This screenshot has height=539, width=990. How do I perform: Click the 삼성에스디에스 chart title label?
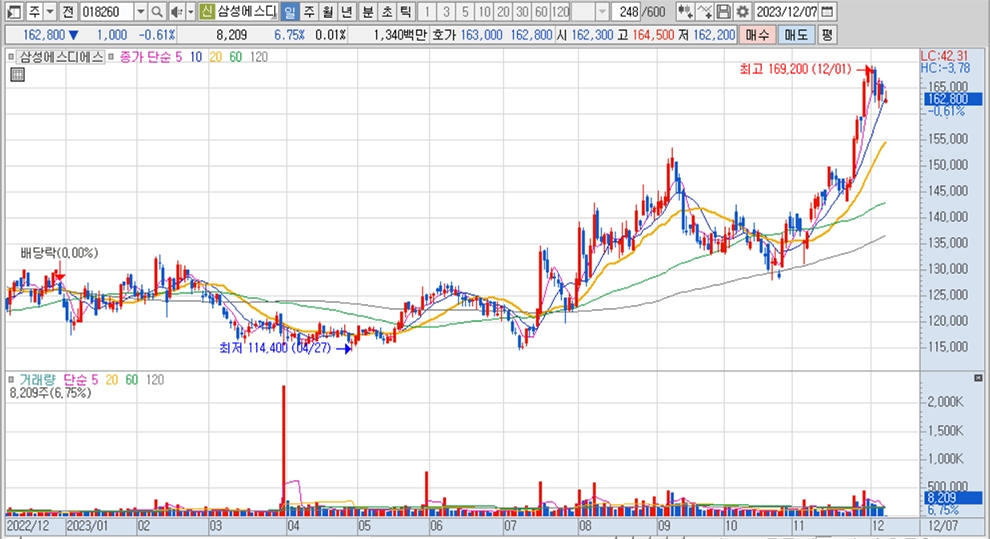point(61,57)
